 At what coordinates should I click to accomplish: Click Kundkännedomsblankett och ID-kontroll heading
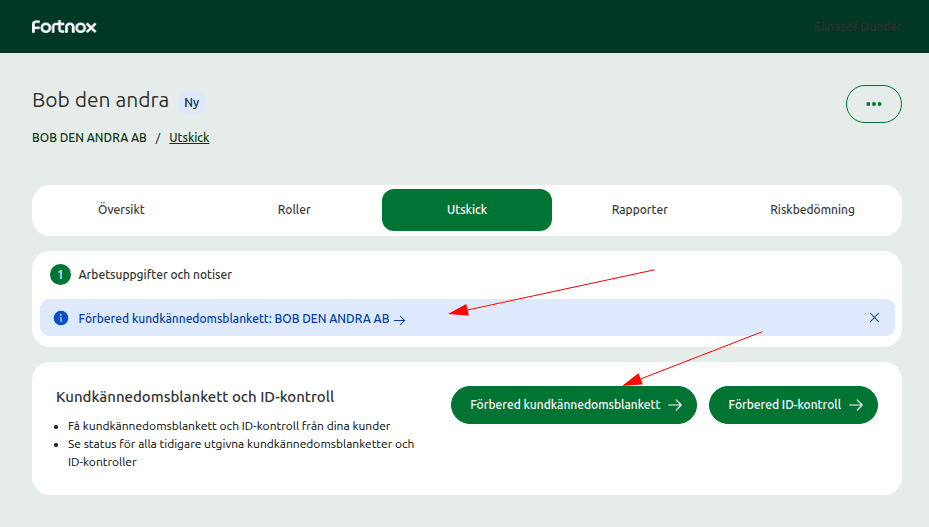pyautogui.click(x=195, y=397)
